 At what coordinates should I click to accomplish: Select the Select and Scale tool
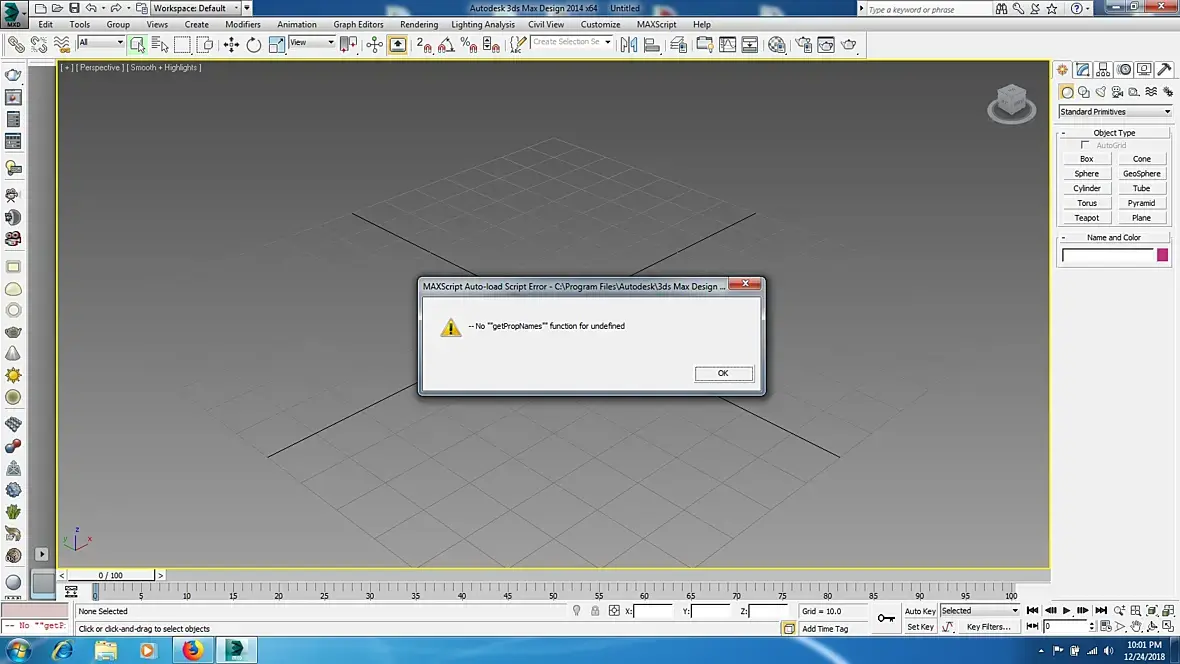tap(276, 45)
